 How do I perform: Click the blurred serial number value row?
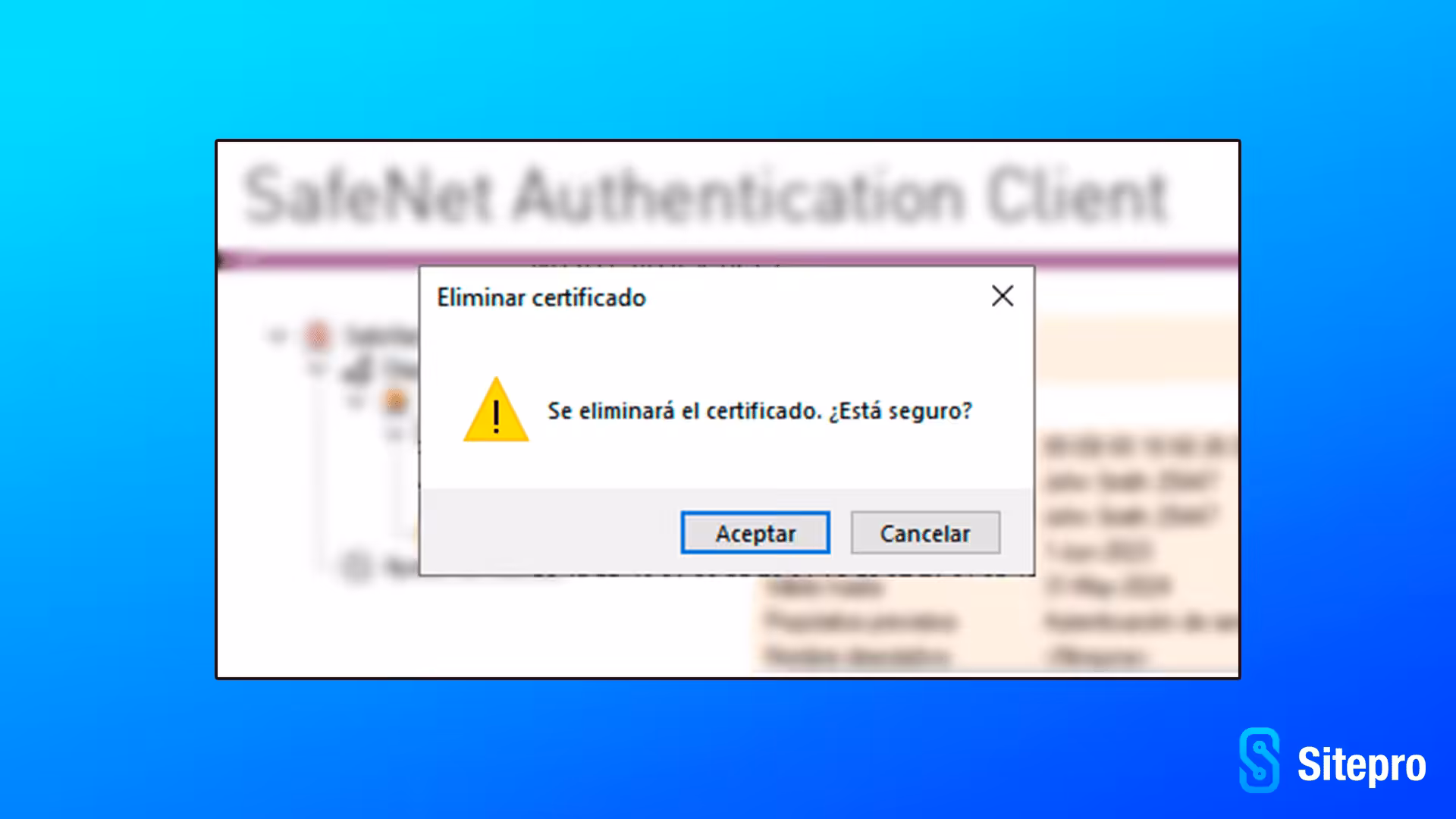[x=1141, y=447]
